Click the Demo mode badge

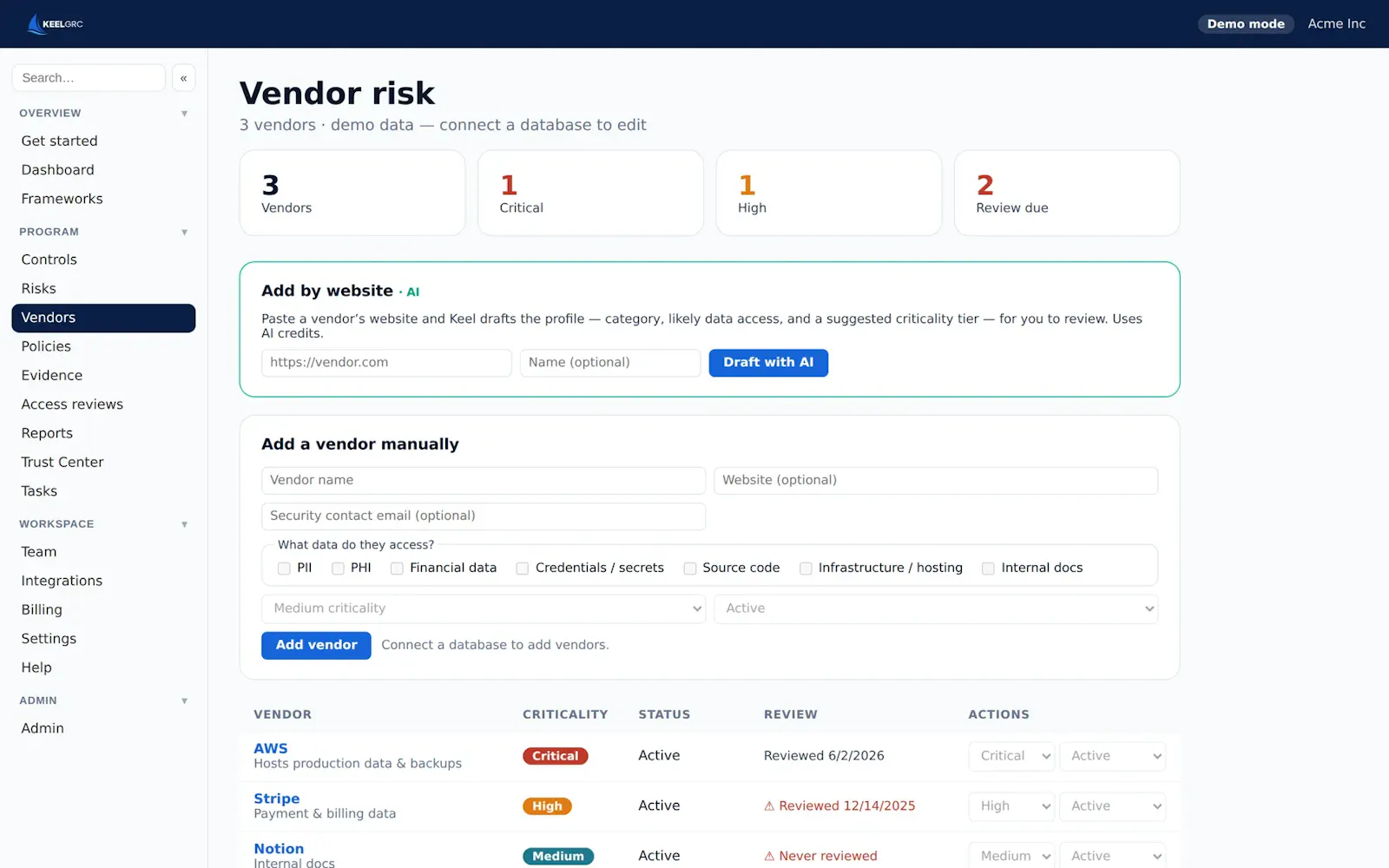pos(1246,23)
